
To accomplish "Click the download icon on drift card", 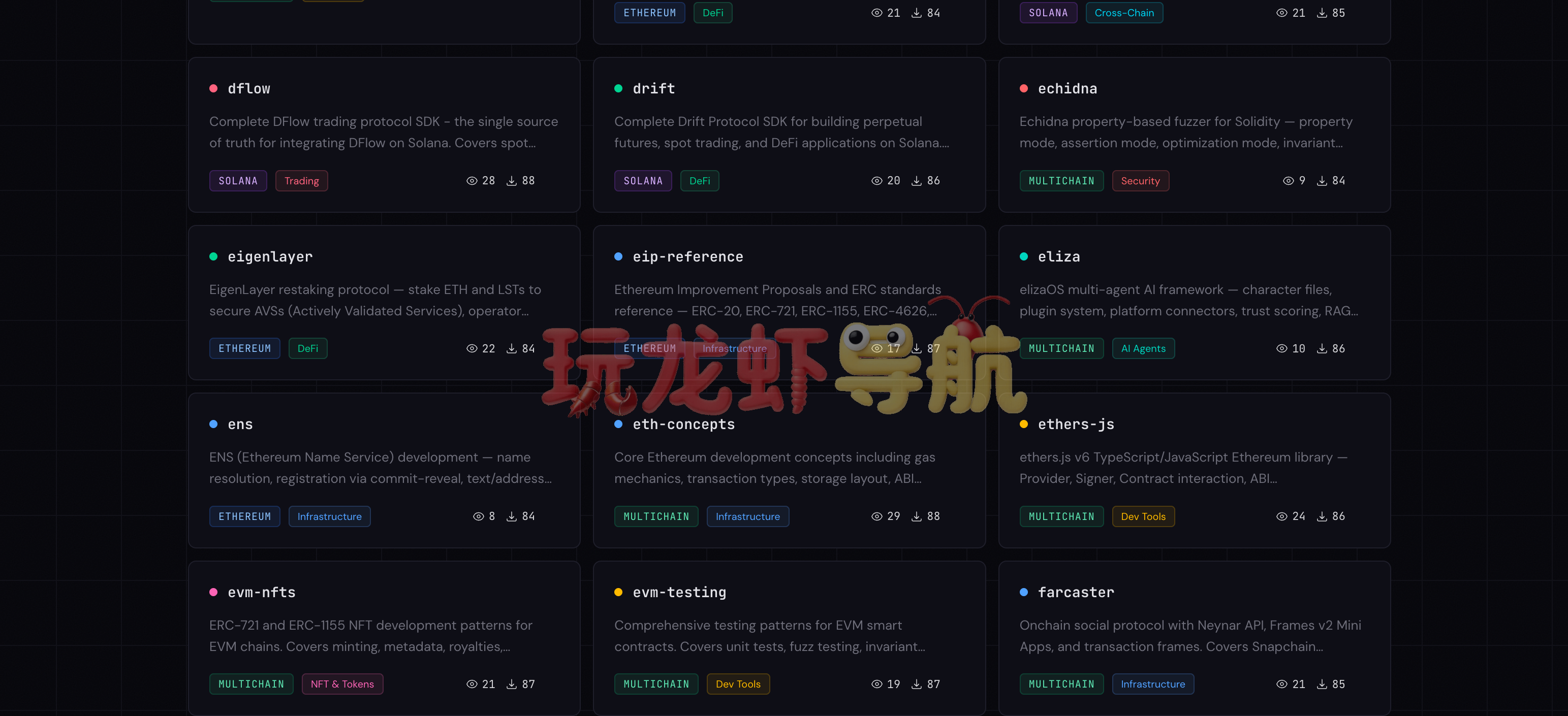I will [917, 181].
